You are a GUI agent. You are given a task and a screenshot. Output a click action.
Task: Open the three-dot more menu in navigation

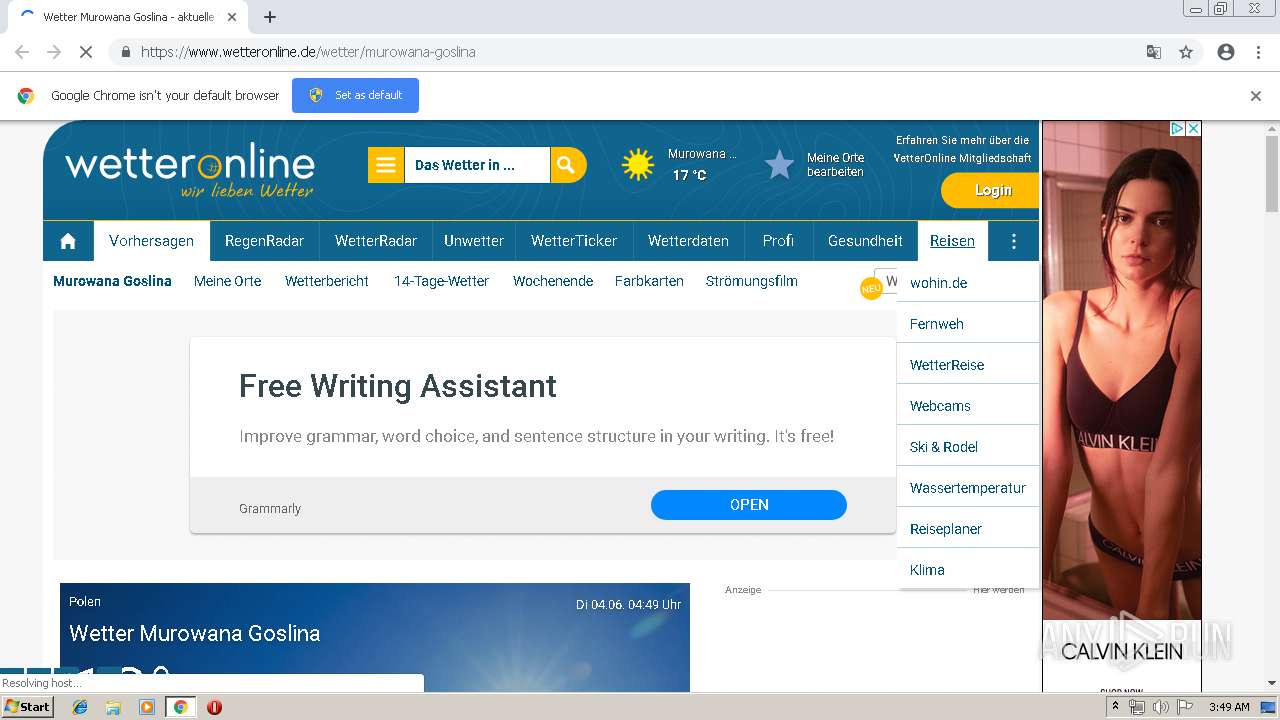click(1014, 241)
